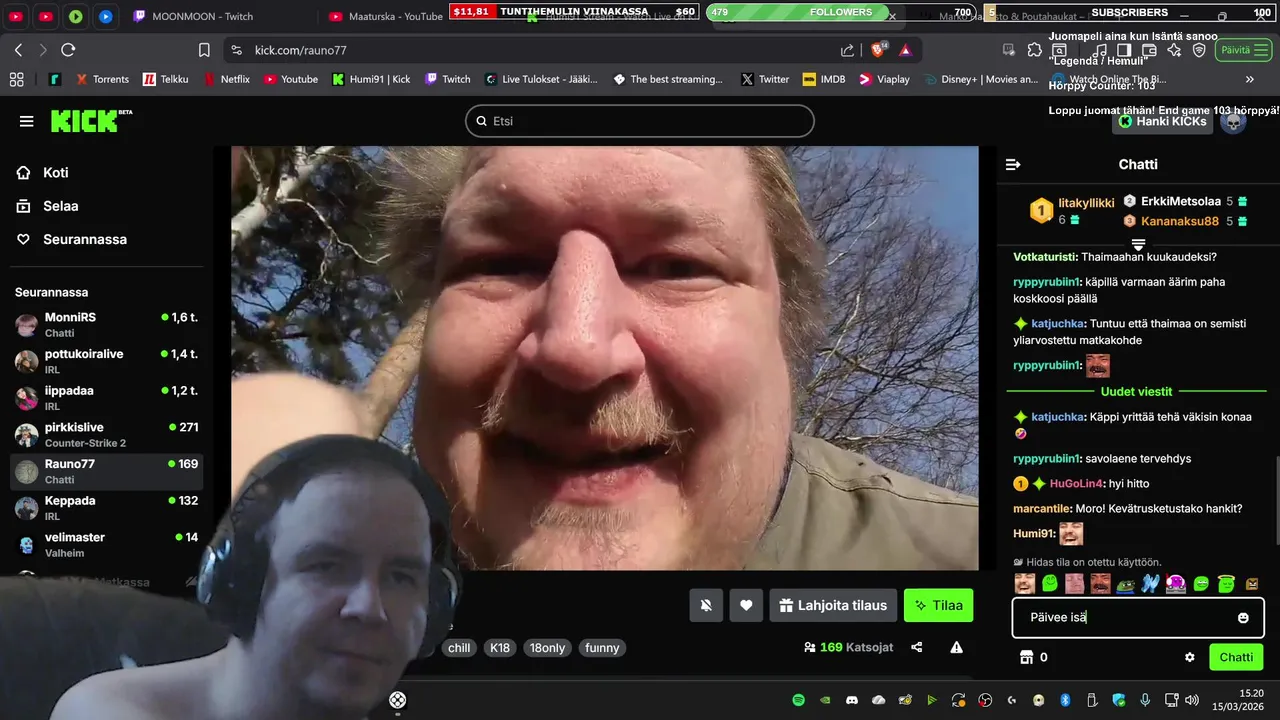This screenshot has height=720, width=1280.
Task: Send message with the Chatti button
Action: pyautogui.click(x=1236, y=657)
